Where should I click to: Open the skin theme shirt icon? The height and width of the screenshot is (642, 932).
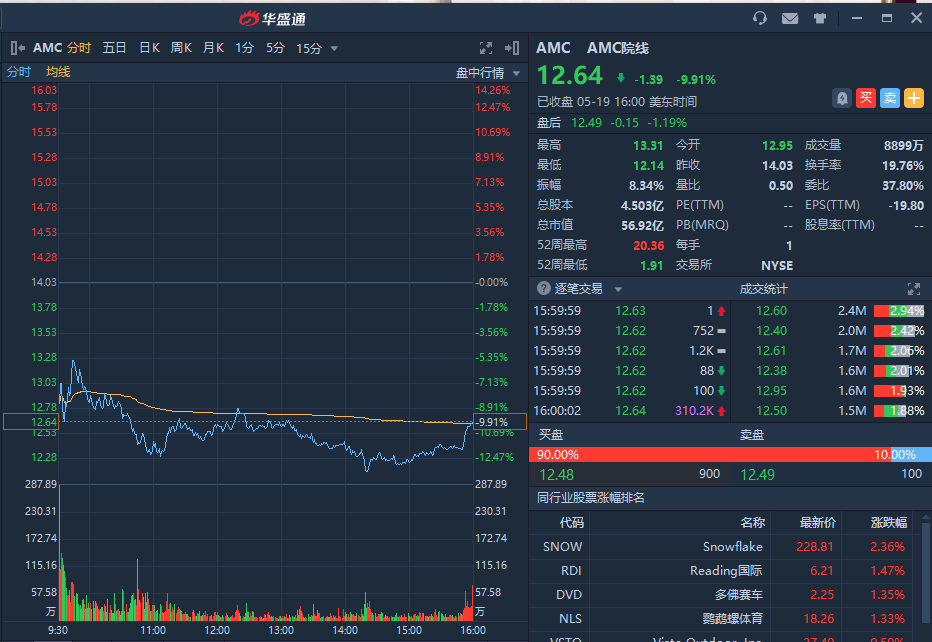tap(820, 18)
